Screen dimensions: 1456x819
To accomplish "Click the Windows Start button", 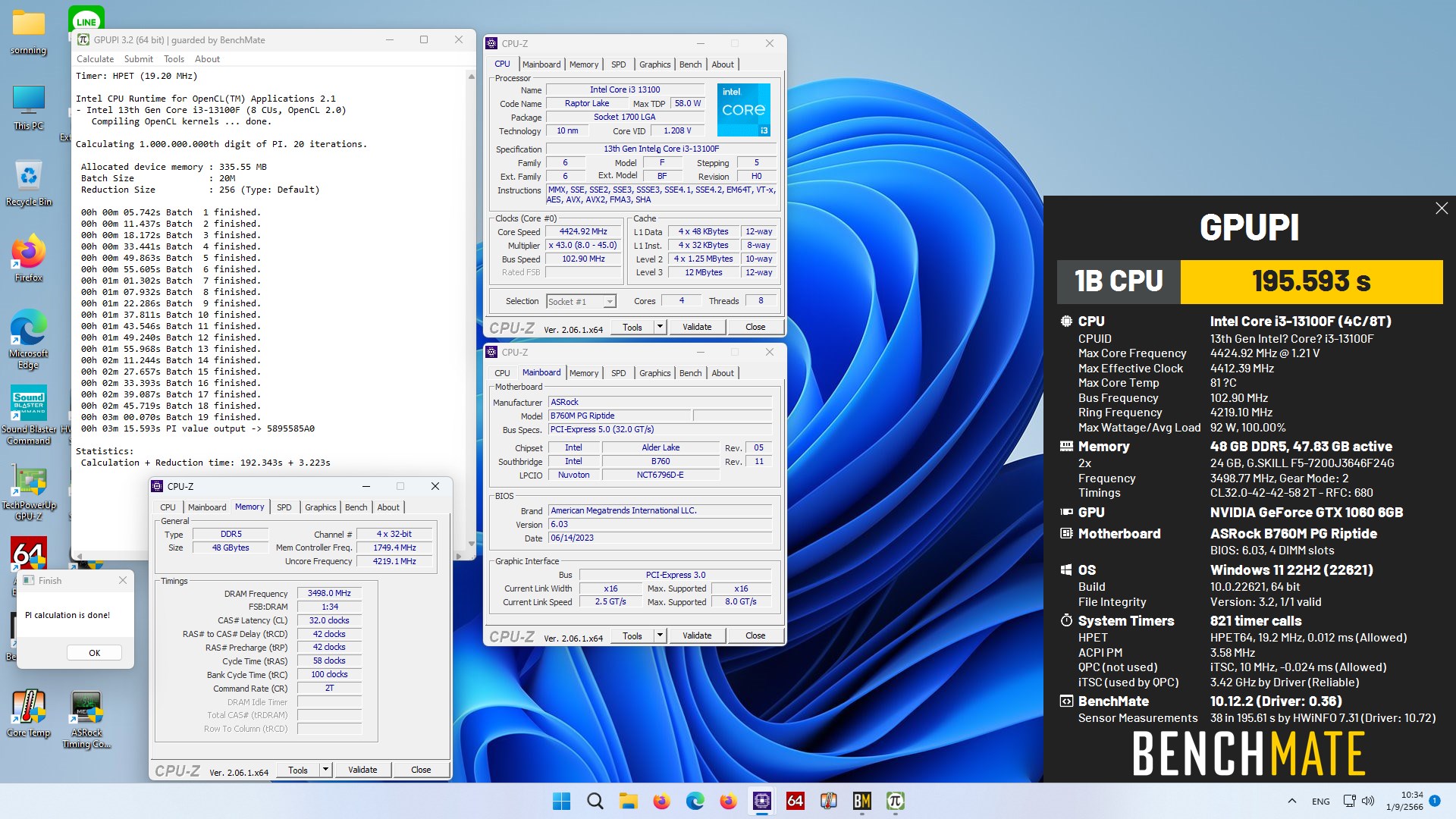I will pos(562,801).
